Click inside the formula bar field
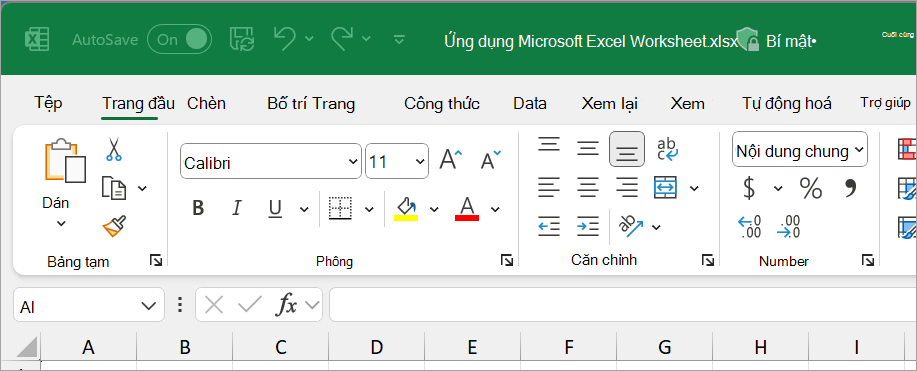 pyautogui.click(x=623, y=305)
